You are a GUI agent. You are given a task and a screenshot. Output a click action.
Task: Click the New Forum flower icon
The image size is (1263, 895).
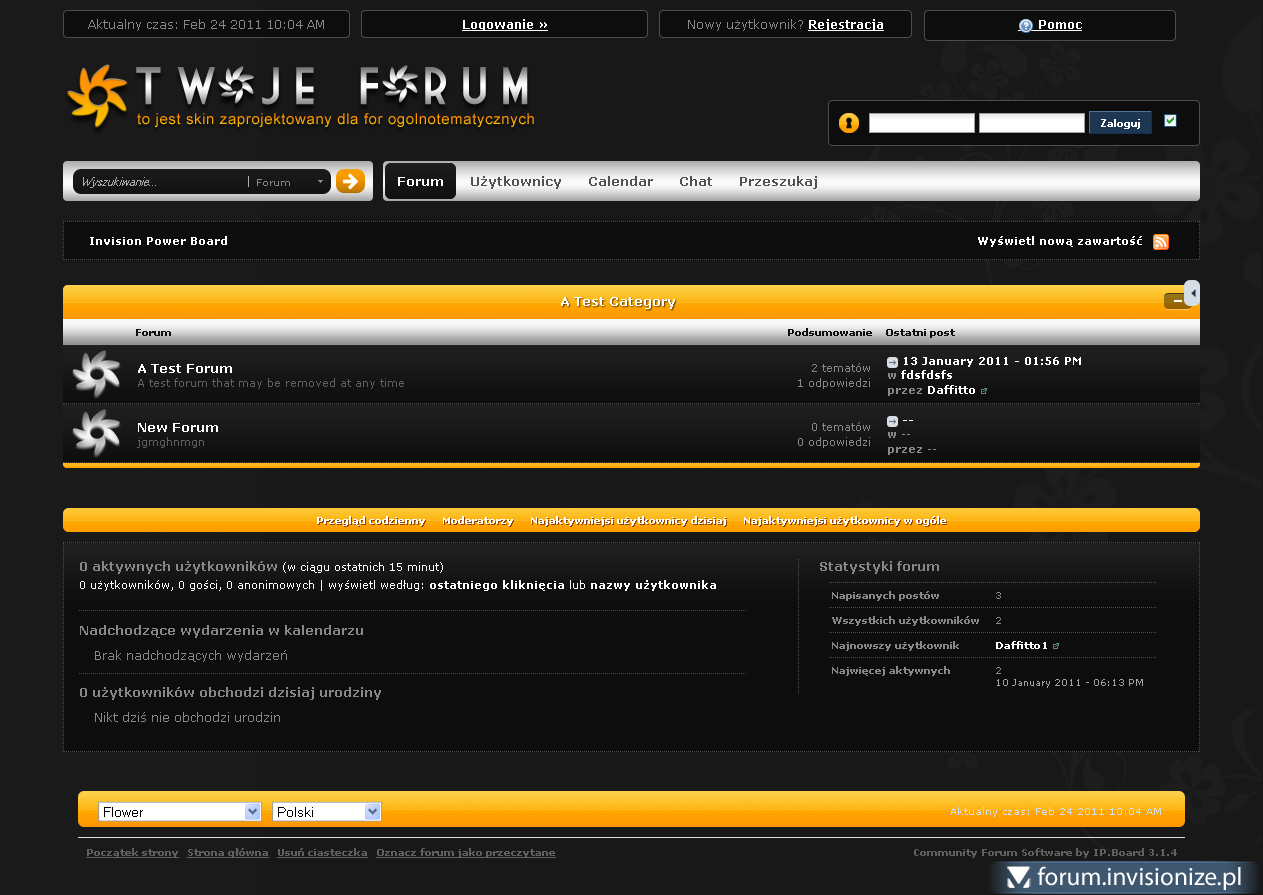97,434
